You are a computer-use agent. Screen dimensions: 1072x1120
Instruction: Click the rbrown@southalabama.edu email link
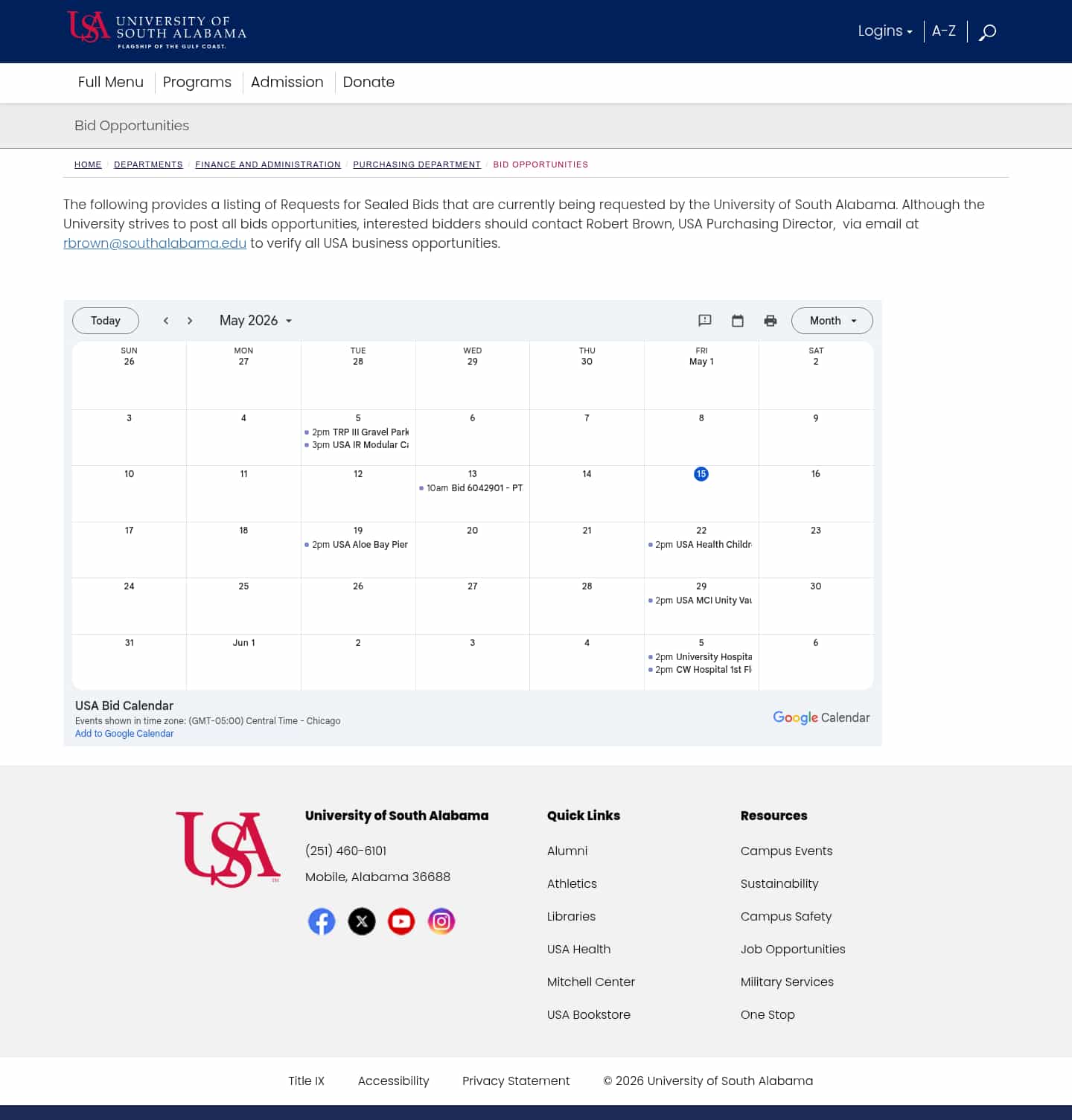[x=155, y=243]
